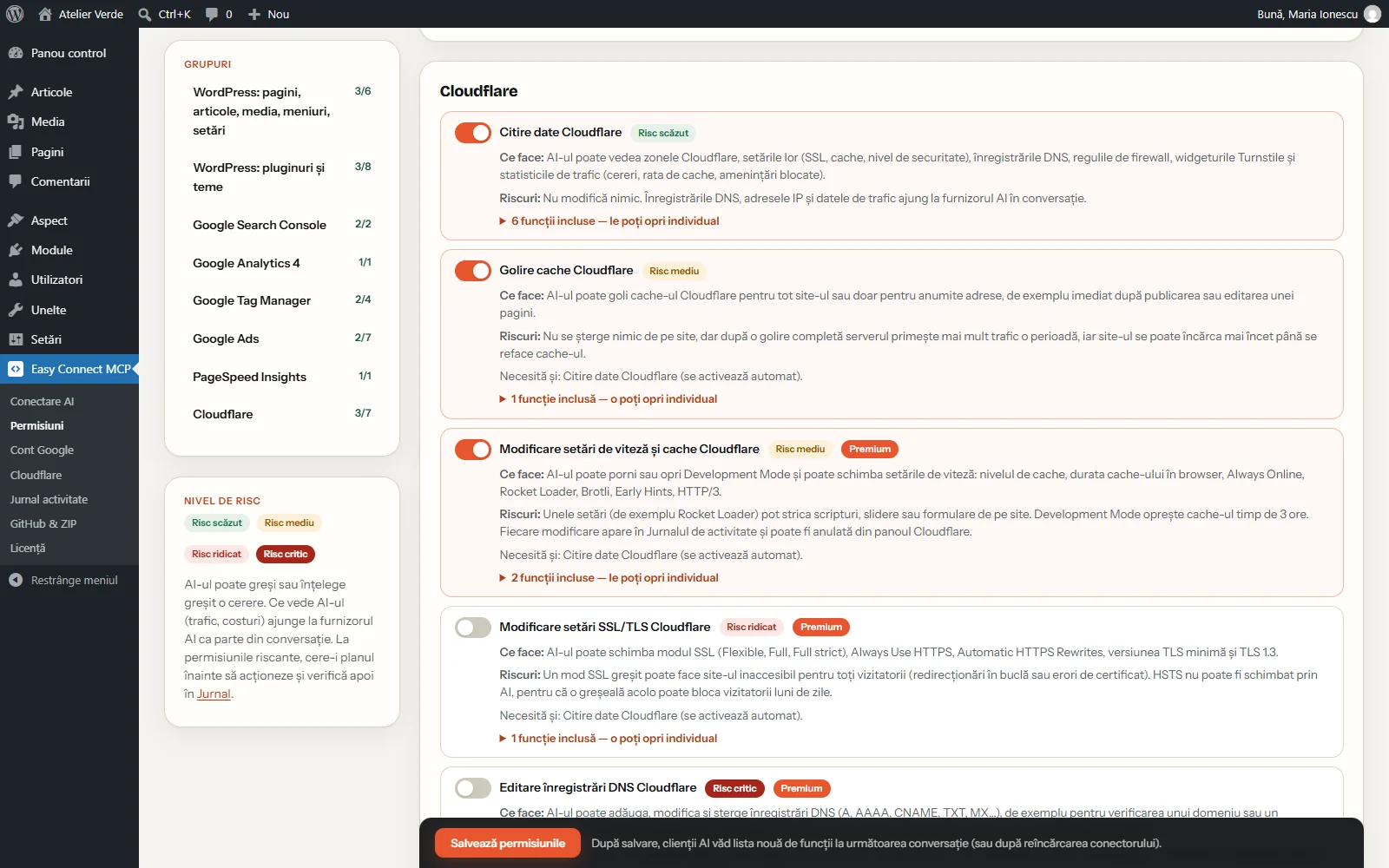Click the WordPress logo icon
Image resolution: width=1389 pixels, height=868 pixels.
15,14
